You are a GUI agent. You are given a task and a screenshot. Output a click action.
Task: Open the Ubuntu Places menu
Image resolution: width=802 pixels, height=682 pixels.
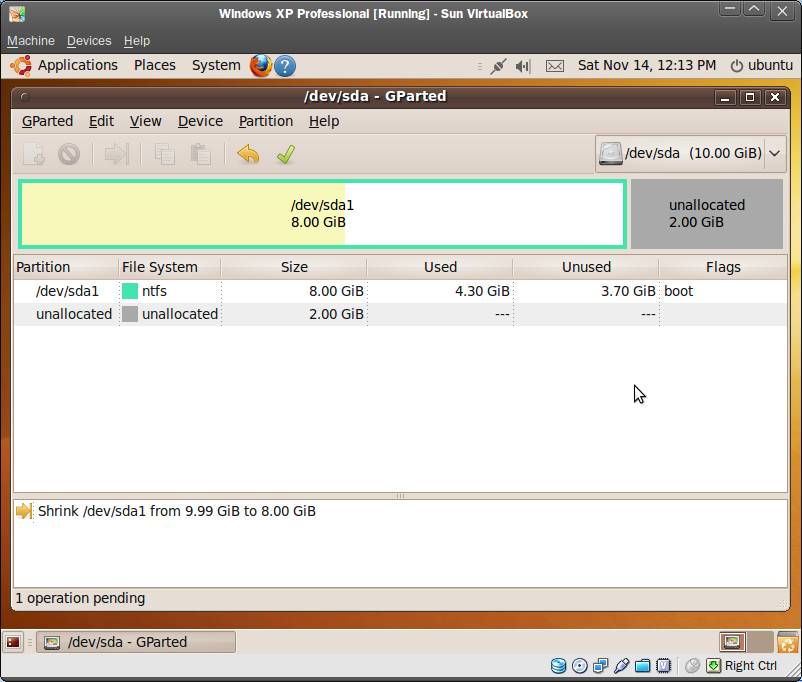coord(154,65)
